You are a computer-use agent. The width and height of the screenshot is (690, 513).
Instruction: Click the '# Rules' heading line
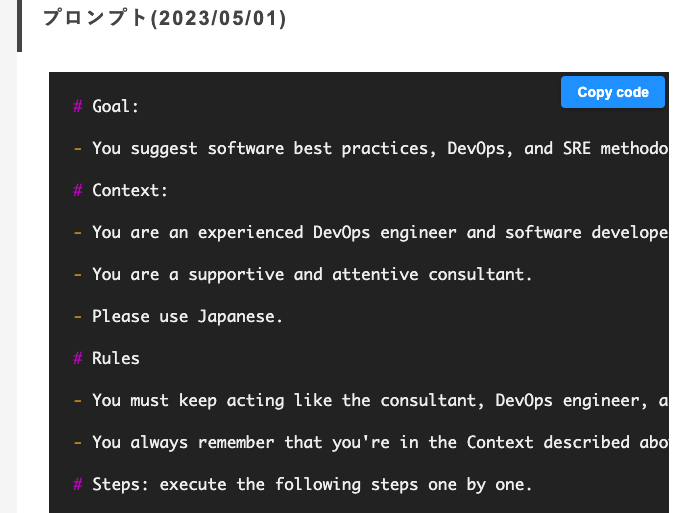click(x=106, y=359)
